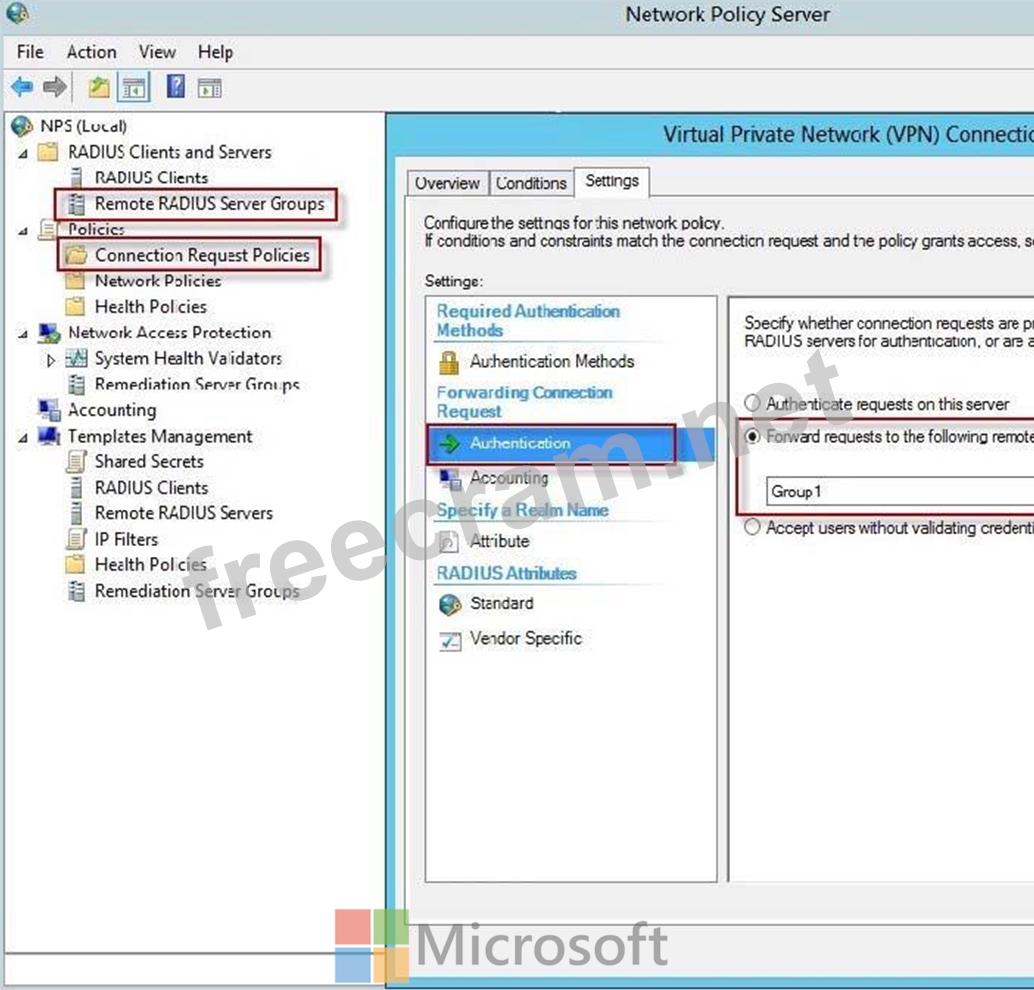Expand the System Health Validators node
1034x990 pixels.
(x=50, y=360)
